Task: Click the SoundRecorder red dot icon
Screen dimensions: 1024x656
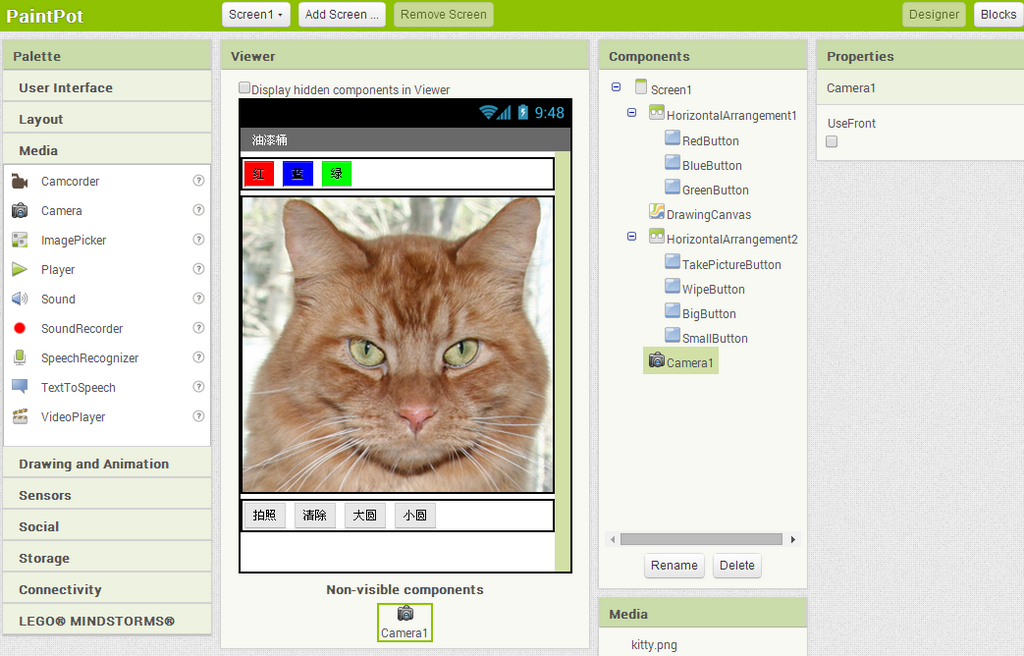Action: [20, 328]
